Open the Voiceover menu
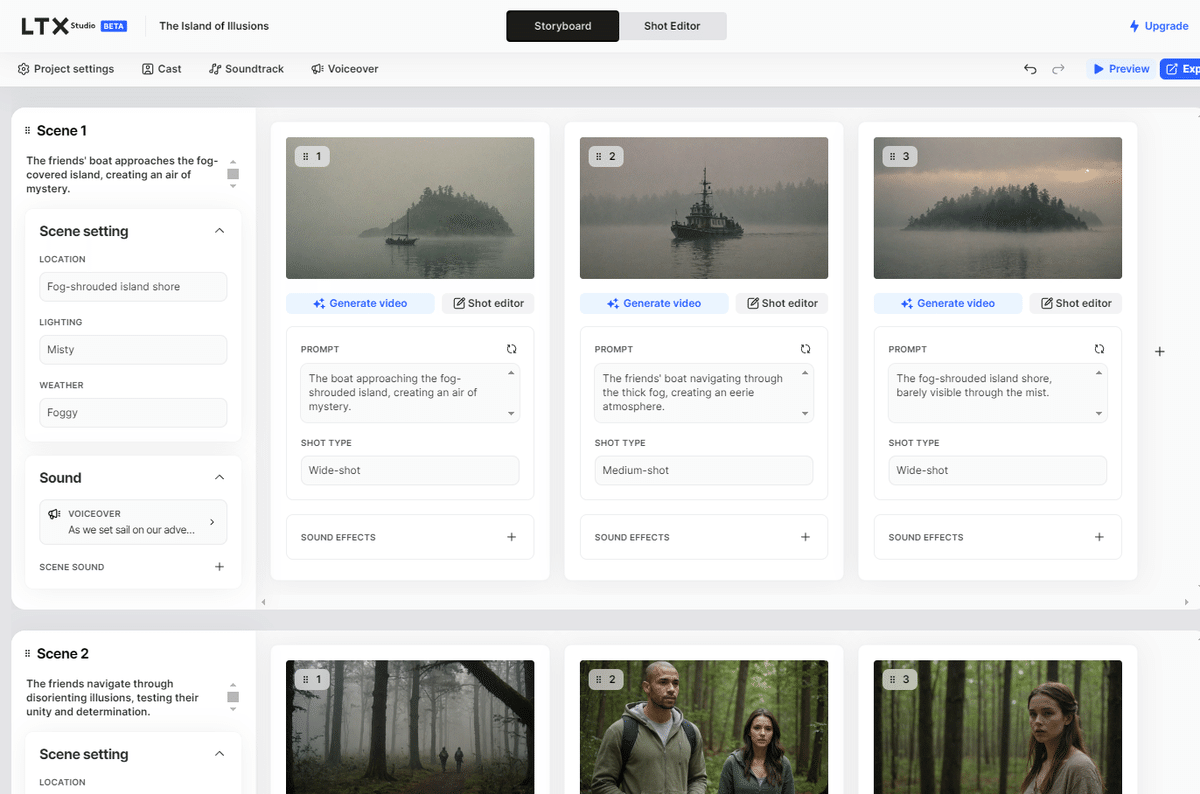This screenshot has height=794, width=1200. (345, 69)
